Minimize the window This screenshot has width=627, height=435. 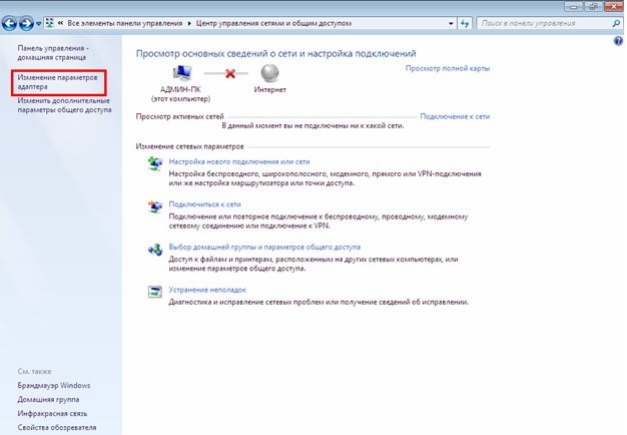tap(573, 6)
